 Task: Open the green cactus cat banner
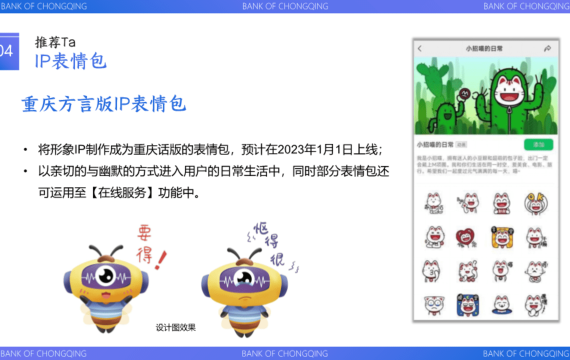click(x=486, y=96)
